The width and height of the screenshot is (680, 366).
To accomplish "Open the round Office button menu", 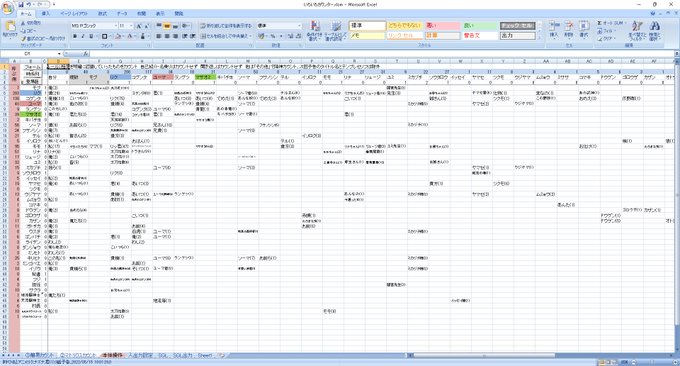I will pos(7,8).
